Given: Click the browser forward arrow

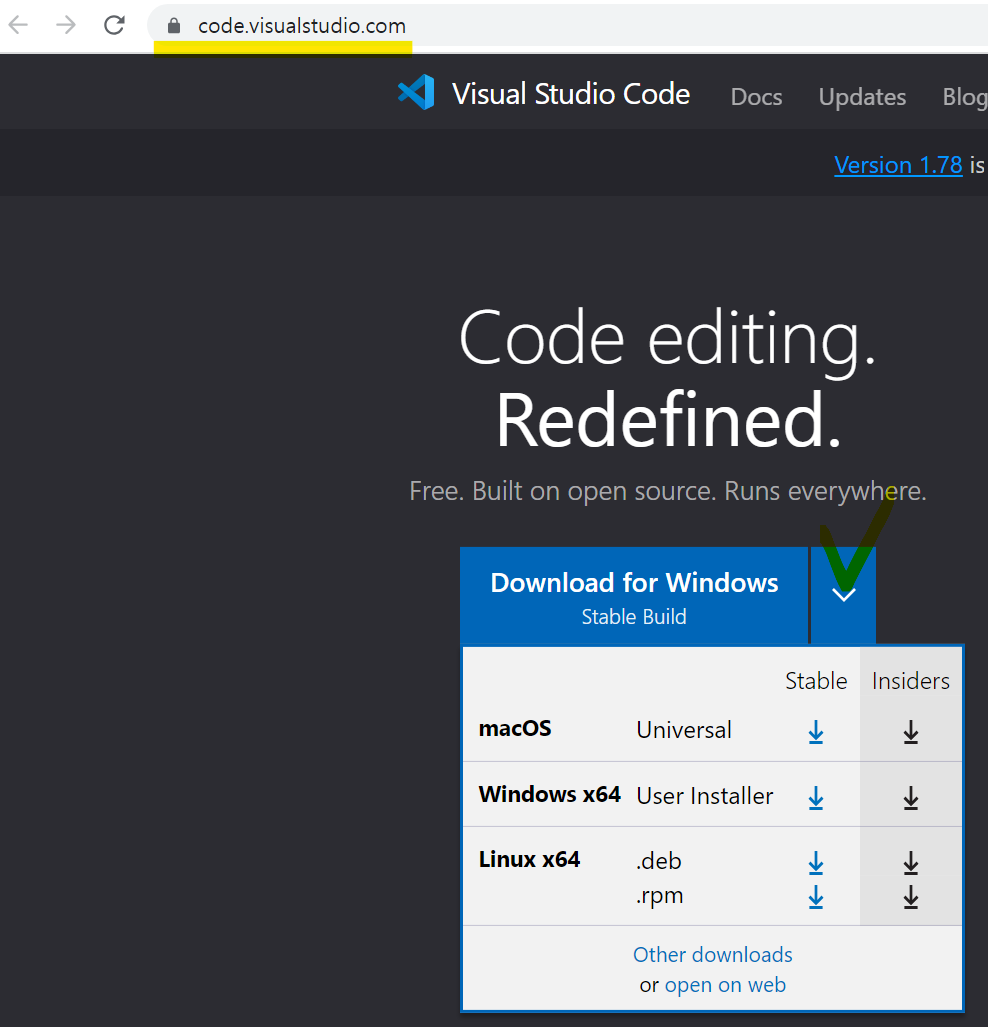Looking at the screenshot, I should pos(66,26).
